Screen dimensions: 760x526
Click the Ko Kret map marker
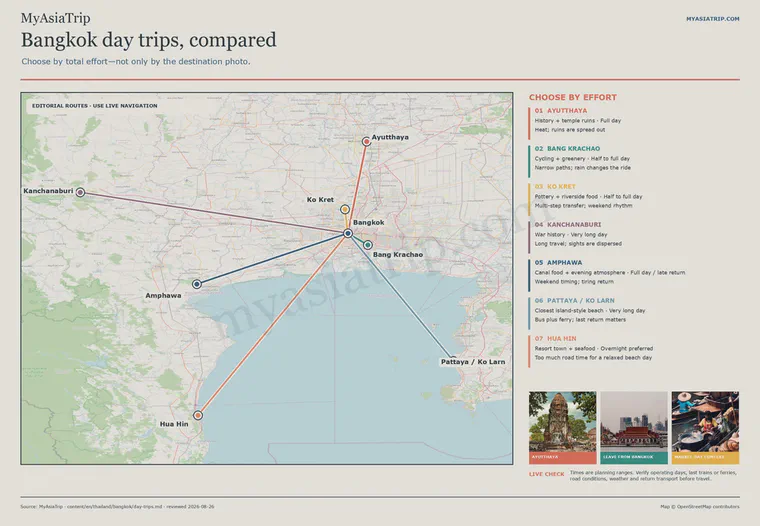pyautogui.click(x=345, y=209)
